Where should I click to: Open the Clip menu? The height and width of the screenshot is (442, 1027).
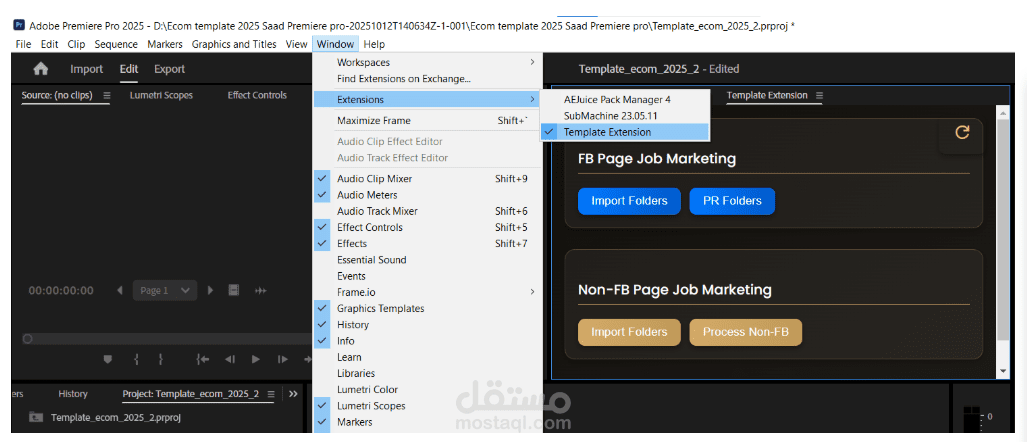(76, 45)
